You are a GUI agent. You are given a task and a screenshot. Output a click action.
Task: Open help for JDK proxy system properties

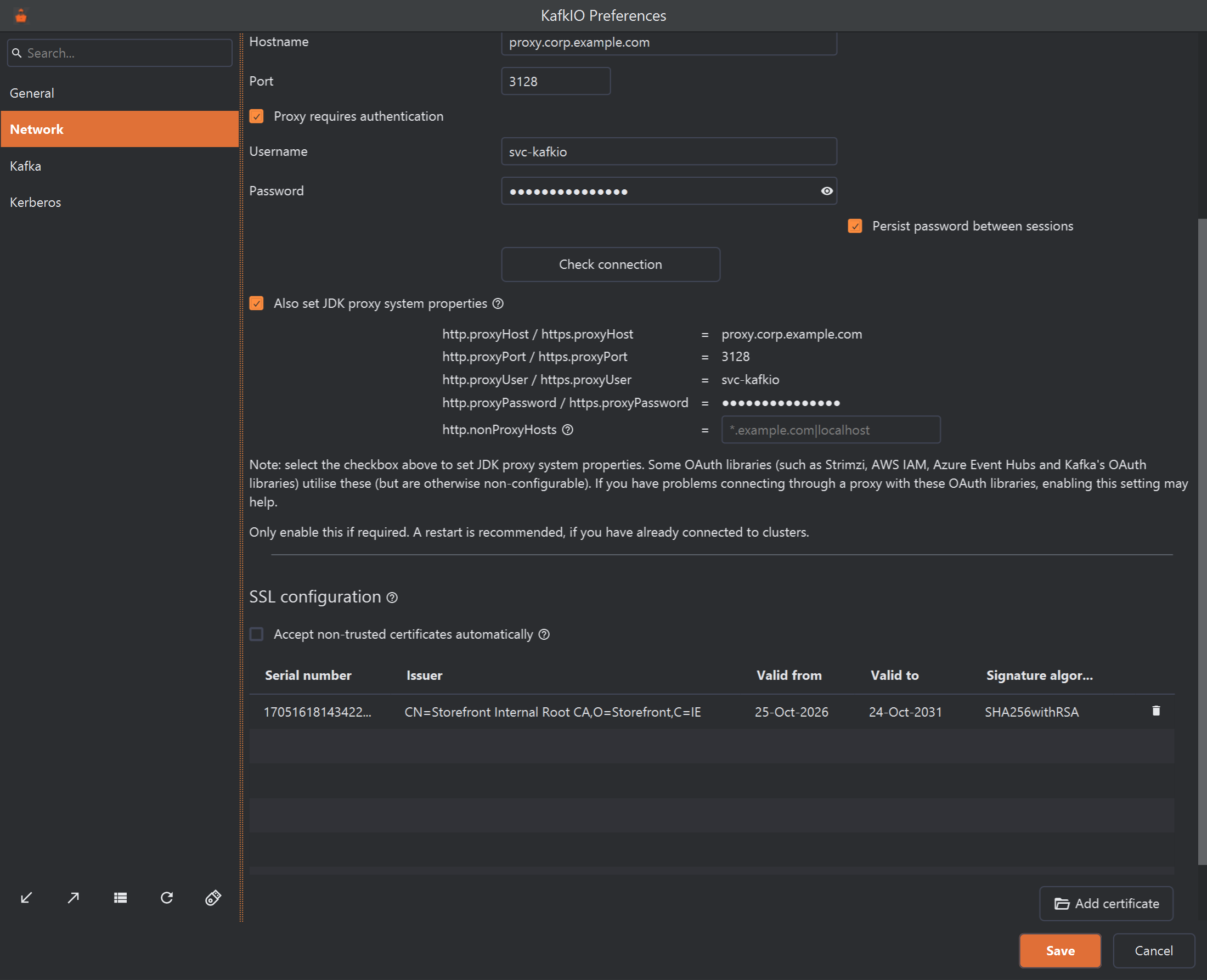498,303
